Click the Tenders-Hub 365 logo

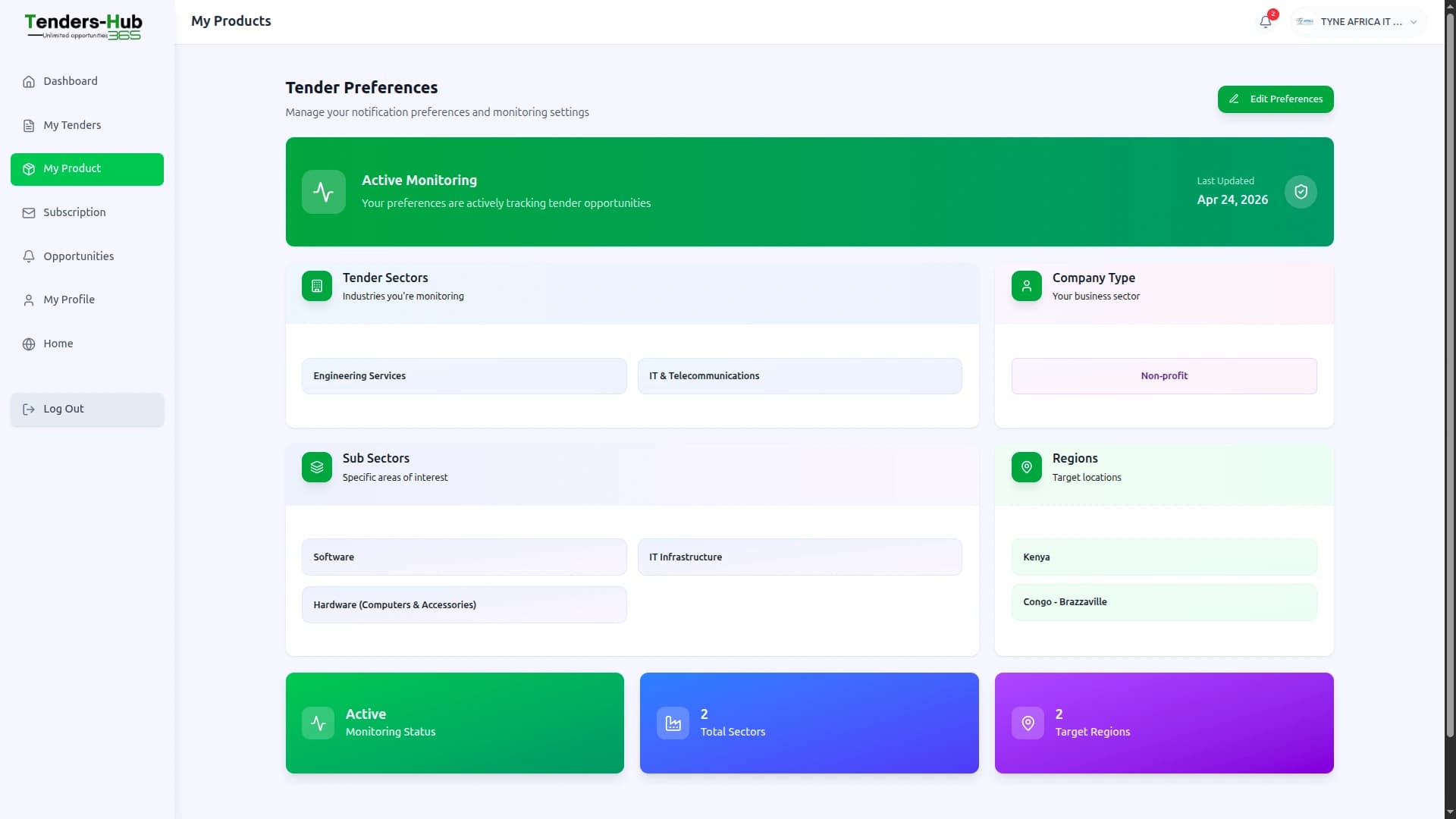(x=83, y=27)
